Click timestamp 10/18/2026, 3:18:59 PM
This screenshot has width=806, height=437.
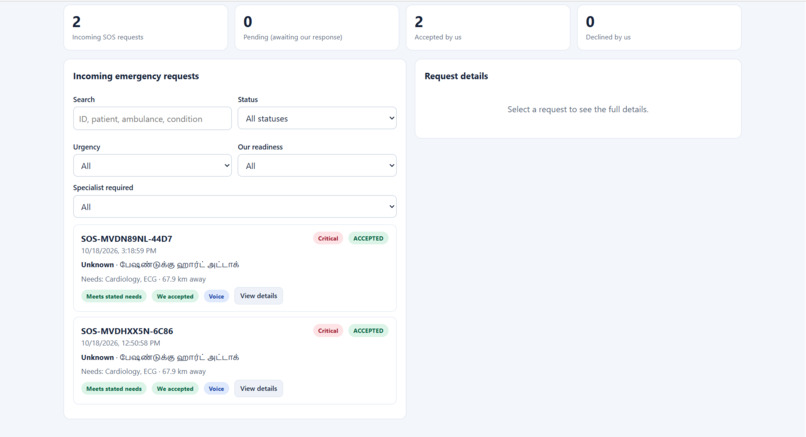(119, 251)
